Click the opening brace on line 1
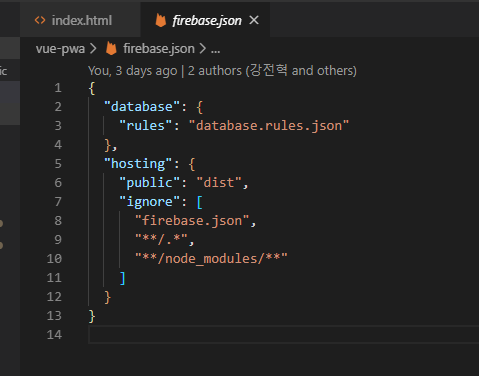479x376 pixels. point(92,88)
